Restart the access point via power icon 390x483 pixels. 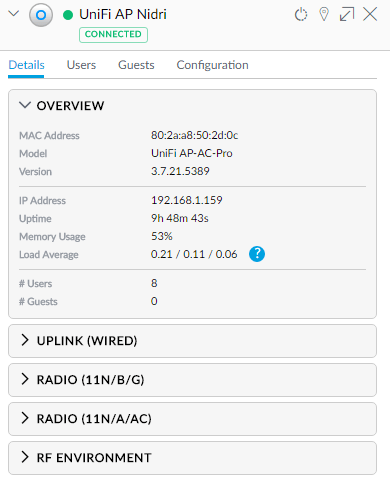coord(301,15)
